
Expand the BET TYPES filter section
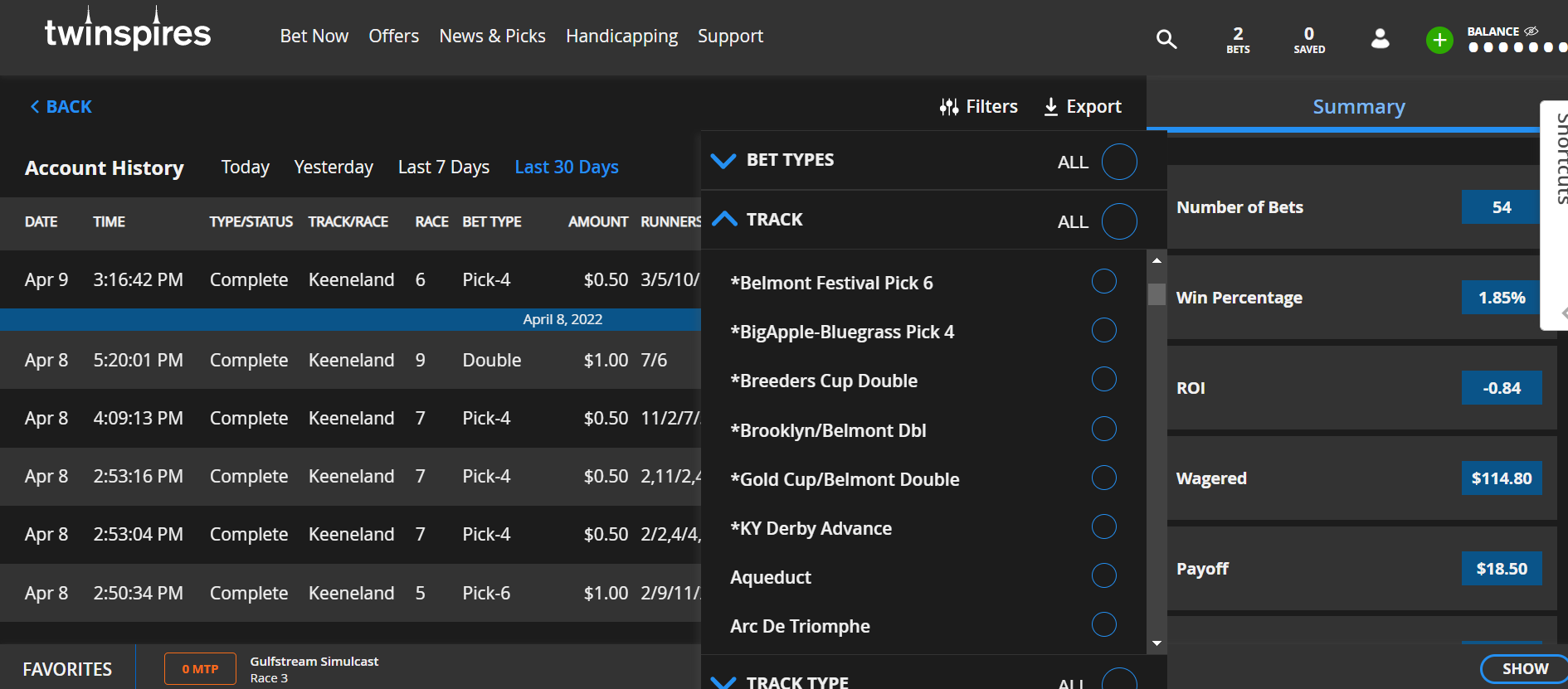point(723,160)
